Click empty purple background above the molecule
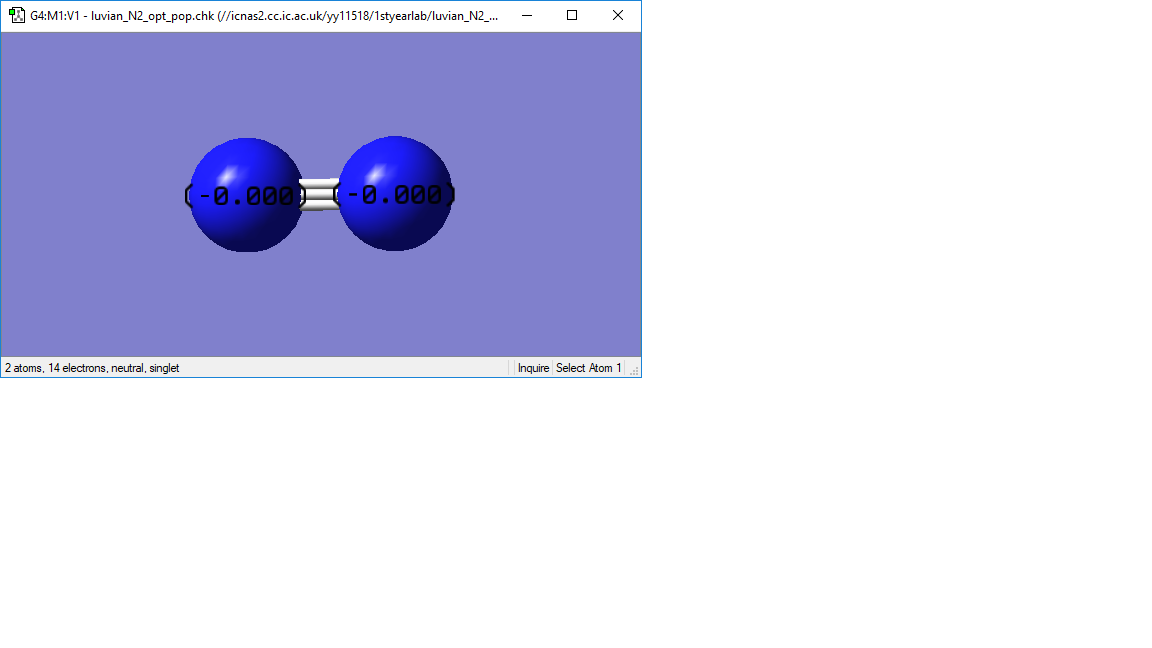This screenshot has width=1152, height=648. tap(320, 81)
